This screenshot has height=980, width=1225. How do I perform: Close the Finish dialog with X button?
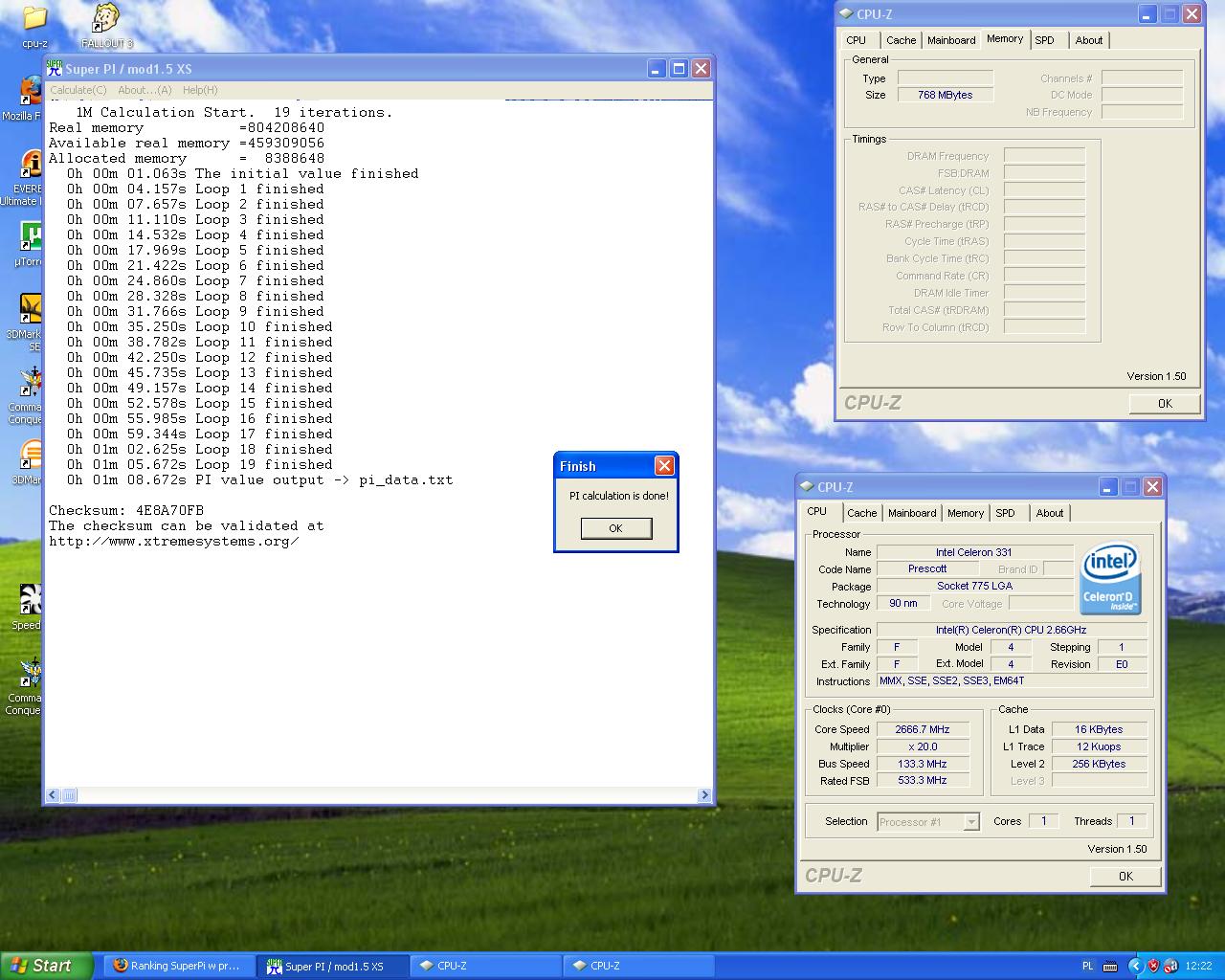pos(664,466)
